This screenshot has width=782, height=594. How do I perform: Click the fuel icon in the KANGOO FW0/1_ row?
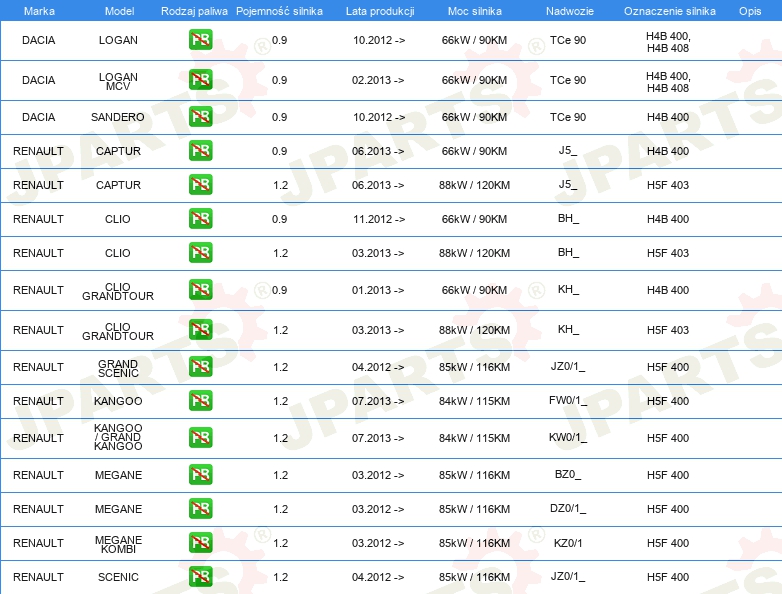[x=200, y=400]
